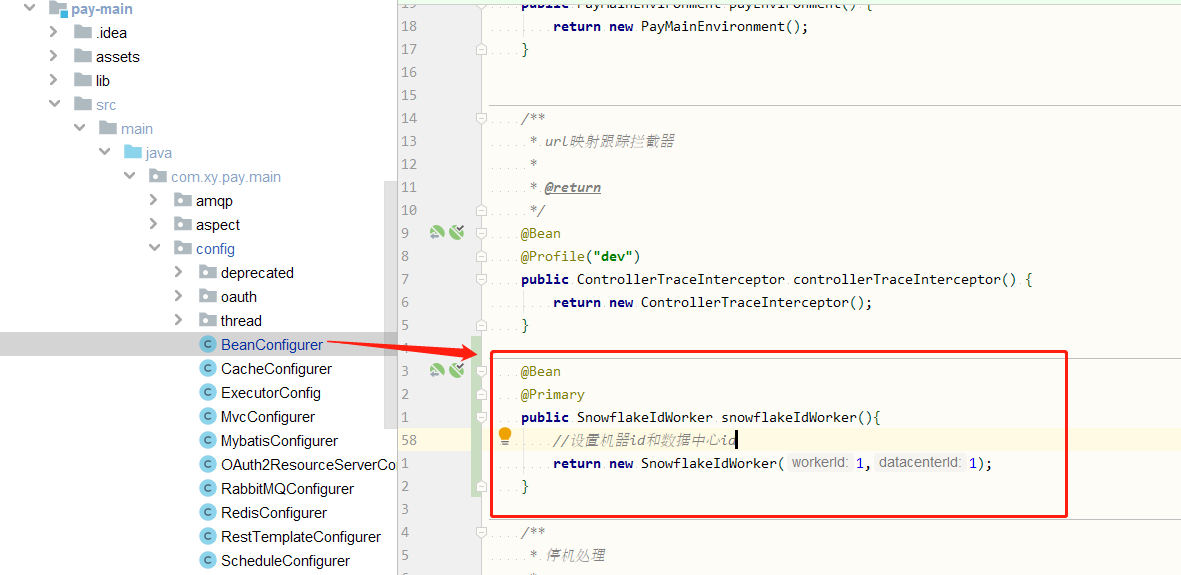This screenshot has width=1181, height=575.
Task: Expand the thread package
Action: point(179,320)
